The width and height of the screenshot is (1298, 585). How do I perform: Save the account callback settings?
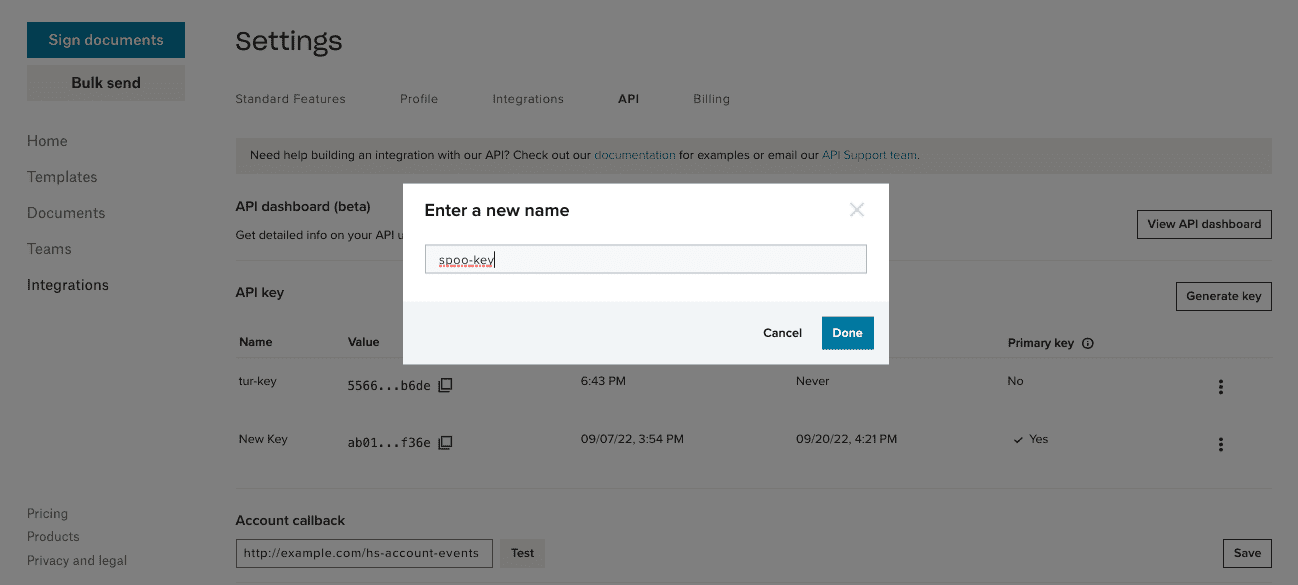[1247, 553]
